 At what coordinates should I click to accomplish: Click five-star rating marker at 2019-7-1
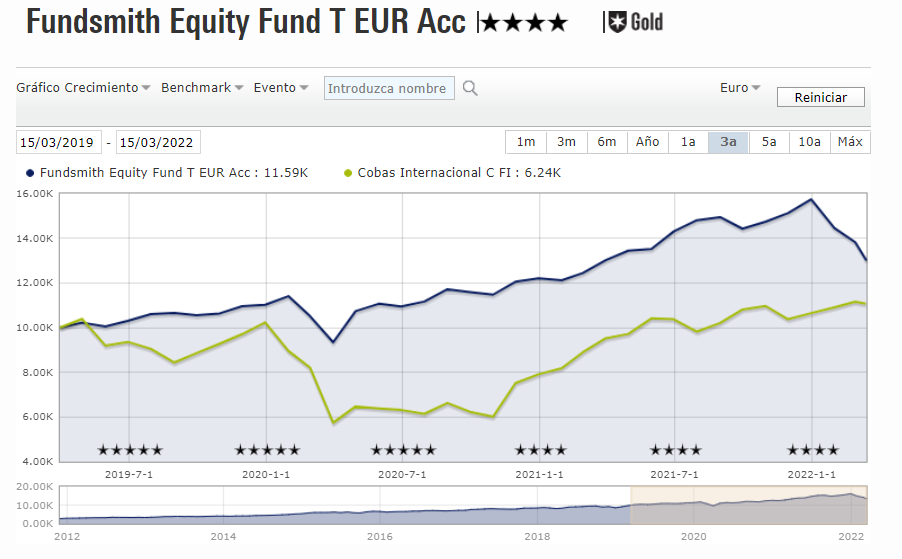130,450
